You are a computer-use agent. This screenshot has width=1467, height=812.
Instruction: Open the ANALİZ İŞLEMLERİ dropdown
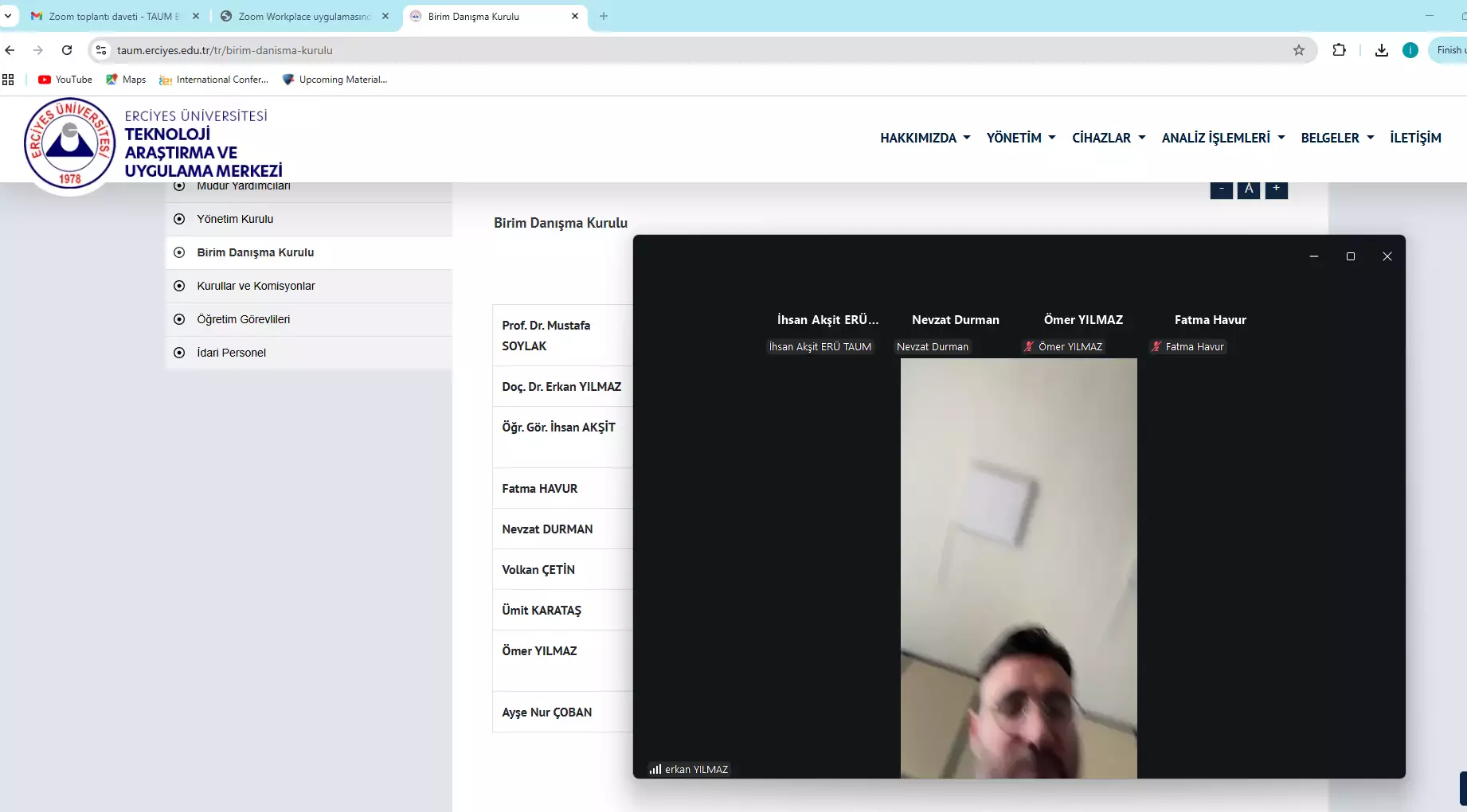1222,138
